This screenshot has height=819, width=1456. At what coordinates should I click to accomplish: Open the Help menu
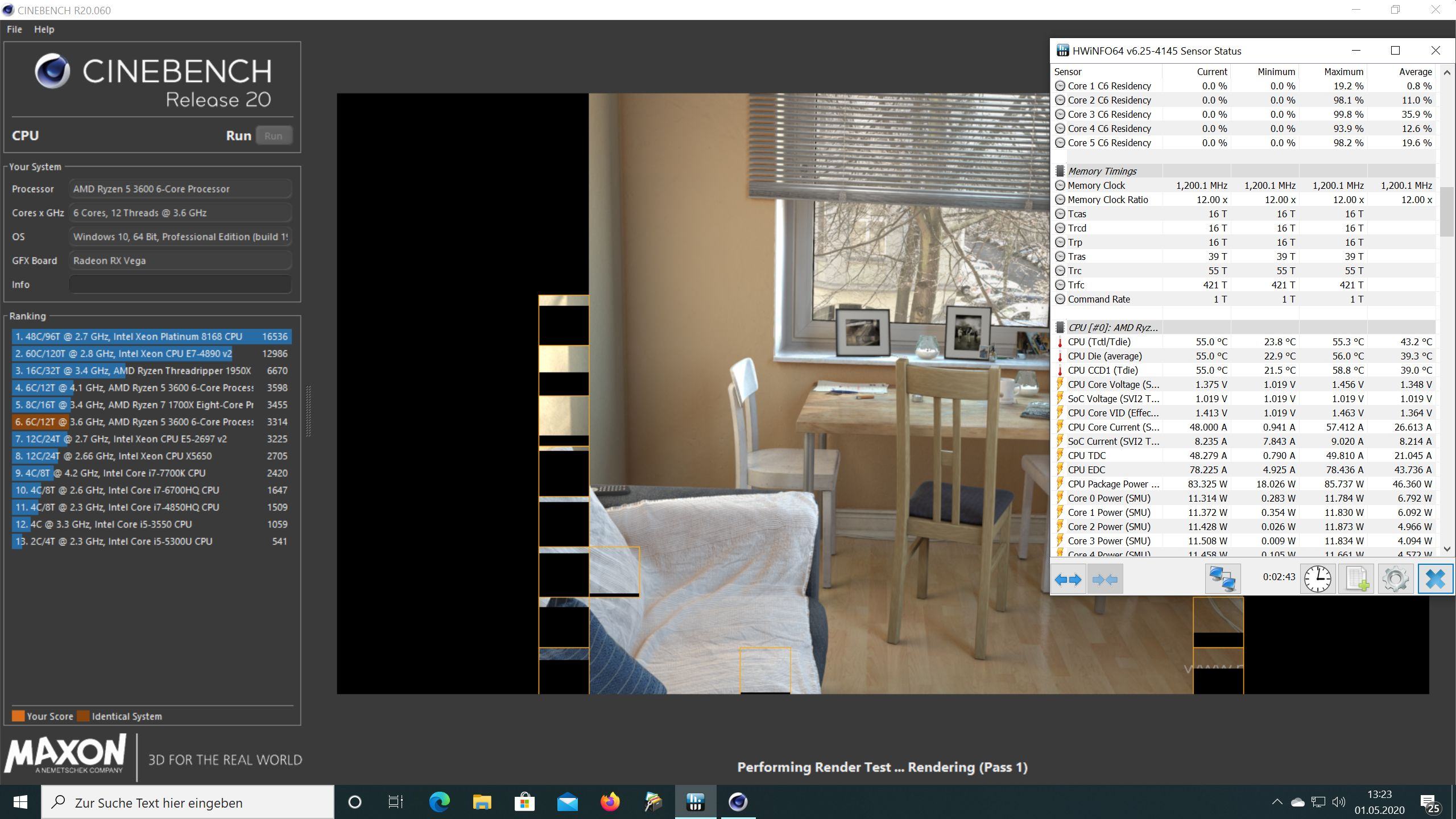click(44, 30)
